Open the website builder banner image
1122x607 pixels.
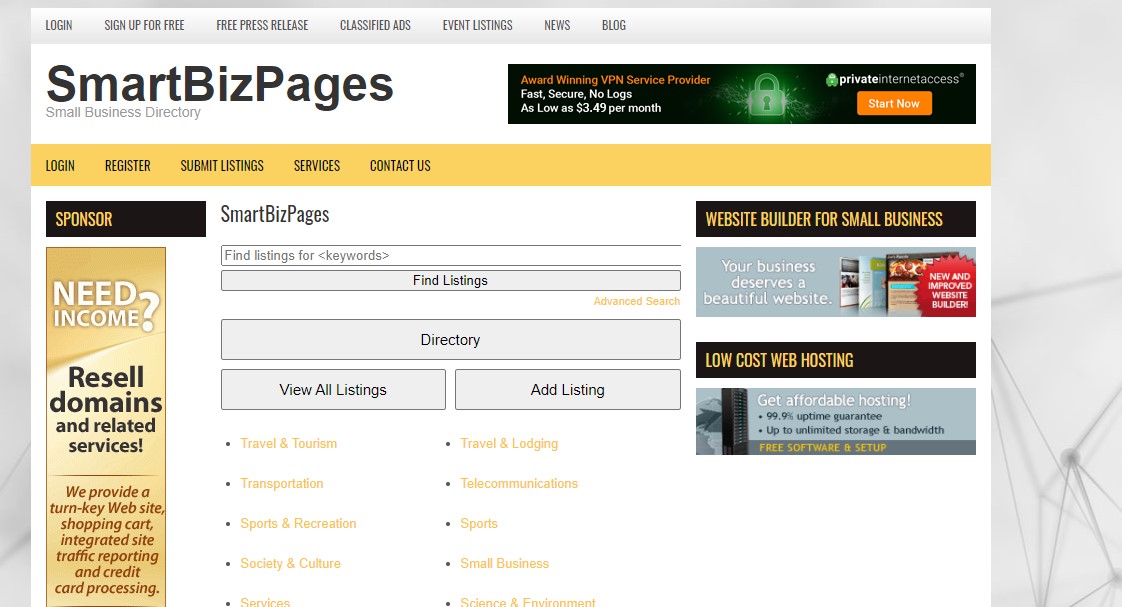[x=835, y=282]
